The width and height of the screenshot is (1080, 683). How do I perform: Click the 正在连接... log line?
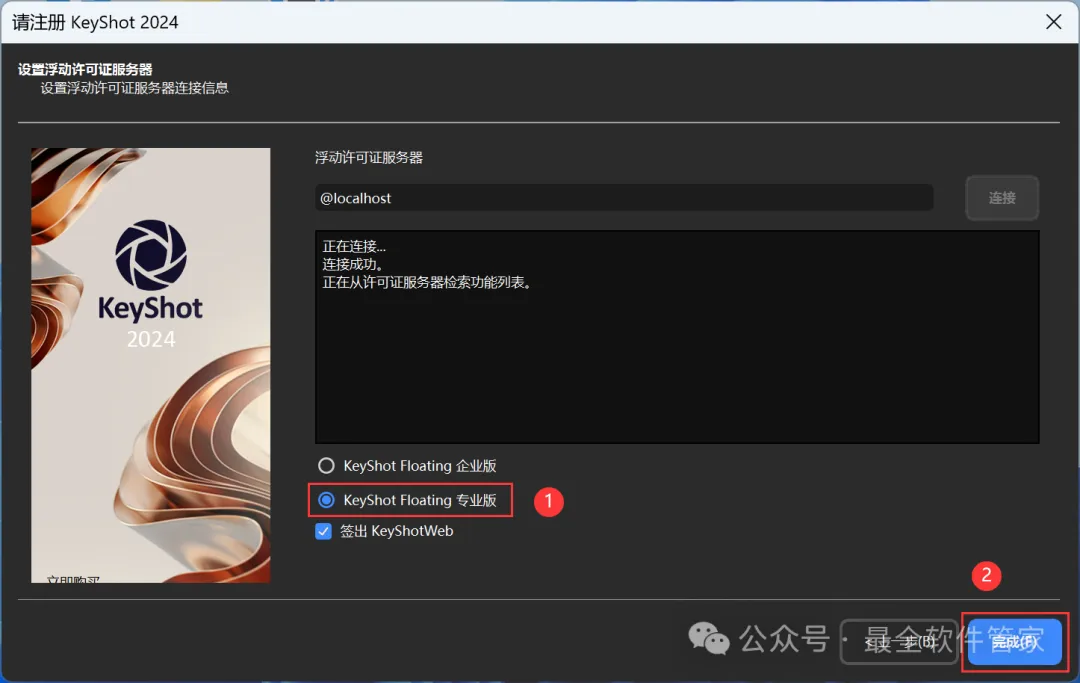pos(354,246)
